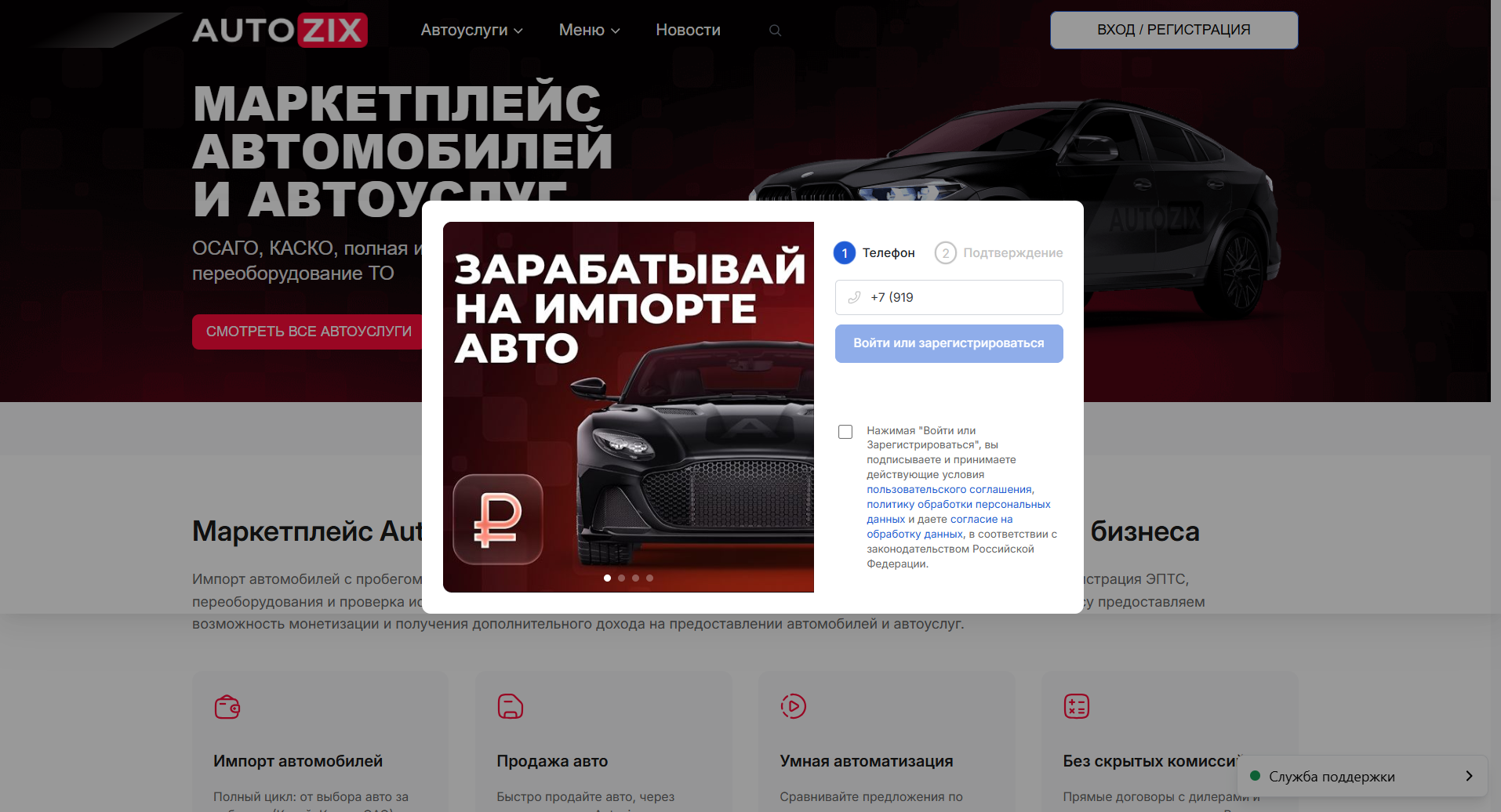Focus the phone number input field

coord(949,298)
